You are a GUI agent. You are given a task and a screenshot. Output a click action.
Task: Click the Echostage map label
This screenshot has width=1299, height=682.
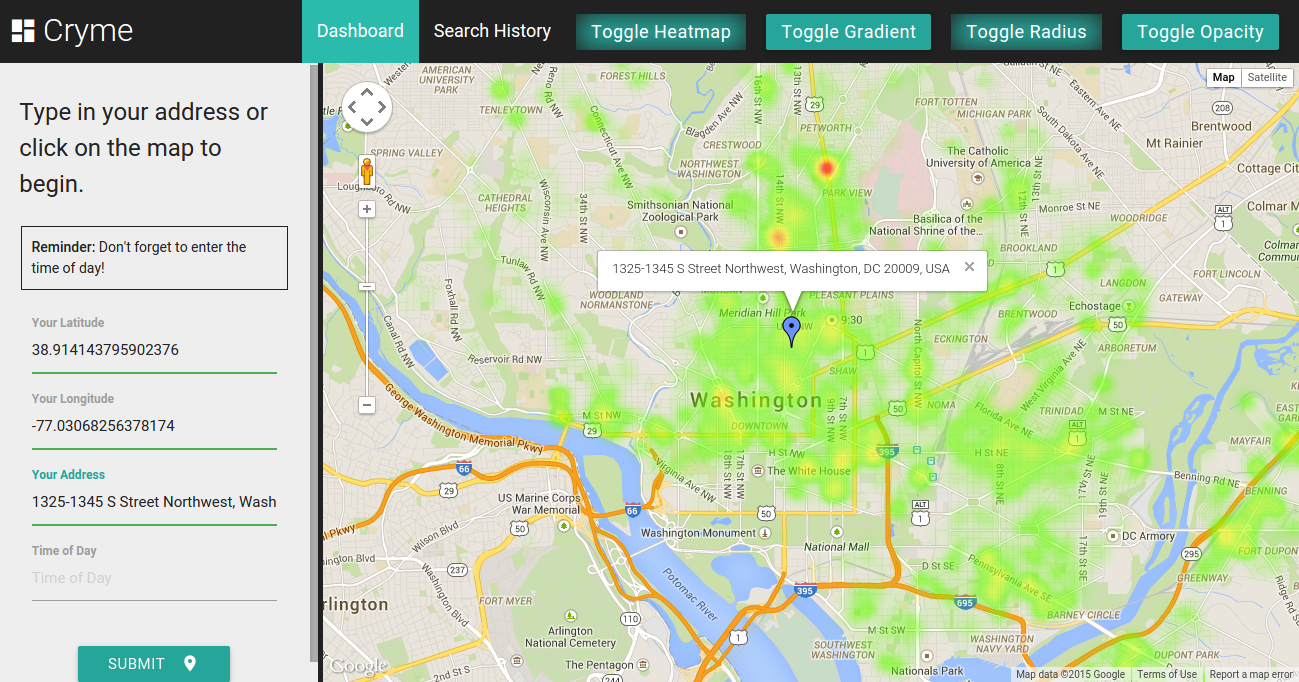coord(1095,306)
